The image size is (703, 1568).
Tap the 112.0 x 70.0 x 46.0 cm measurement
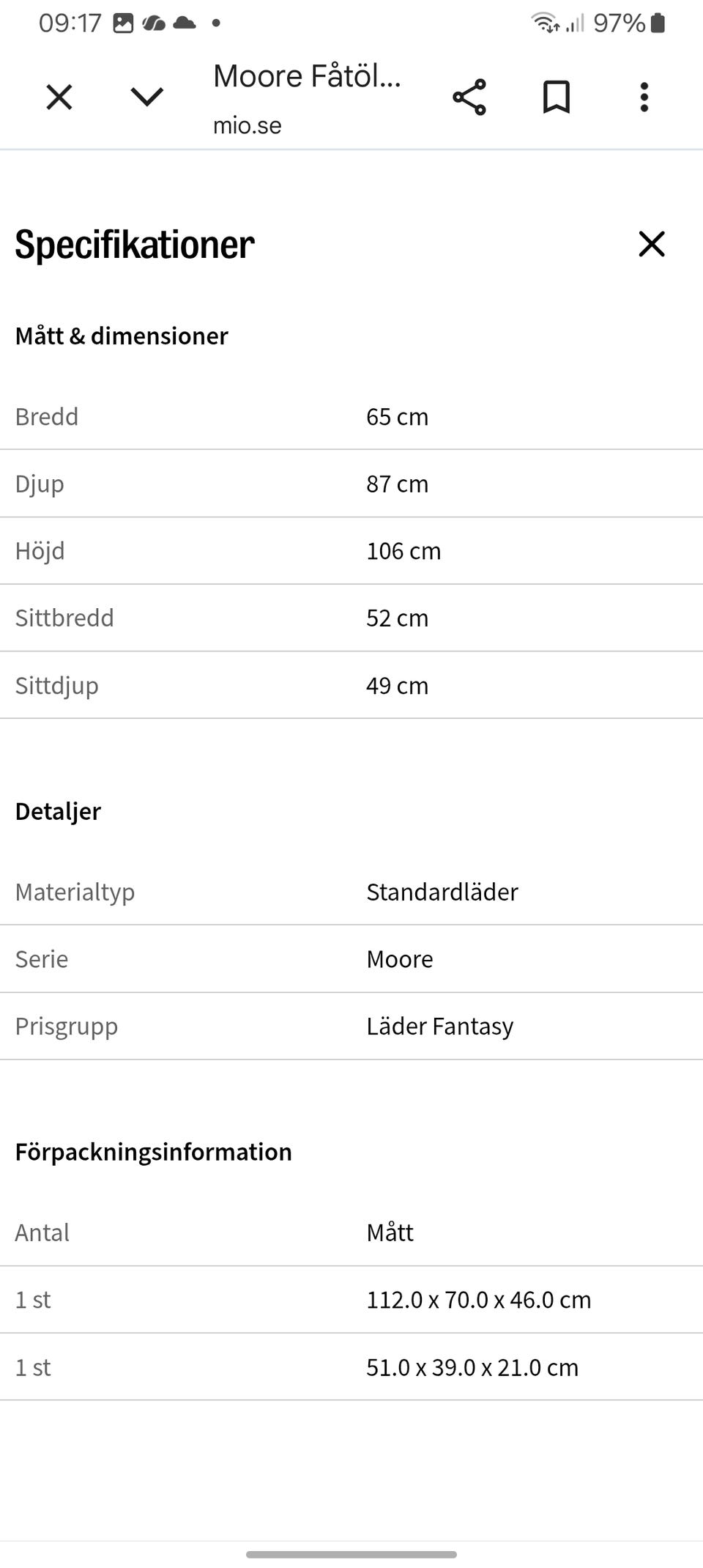tap(478, 1300)
